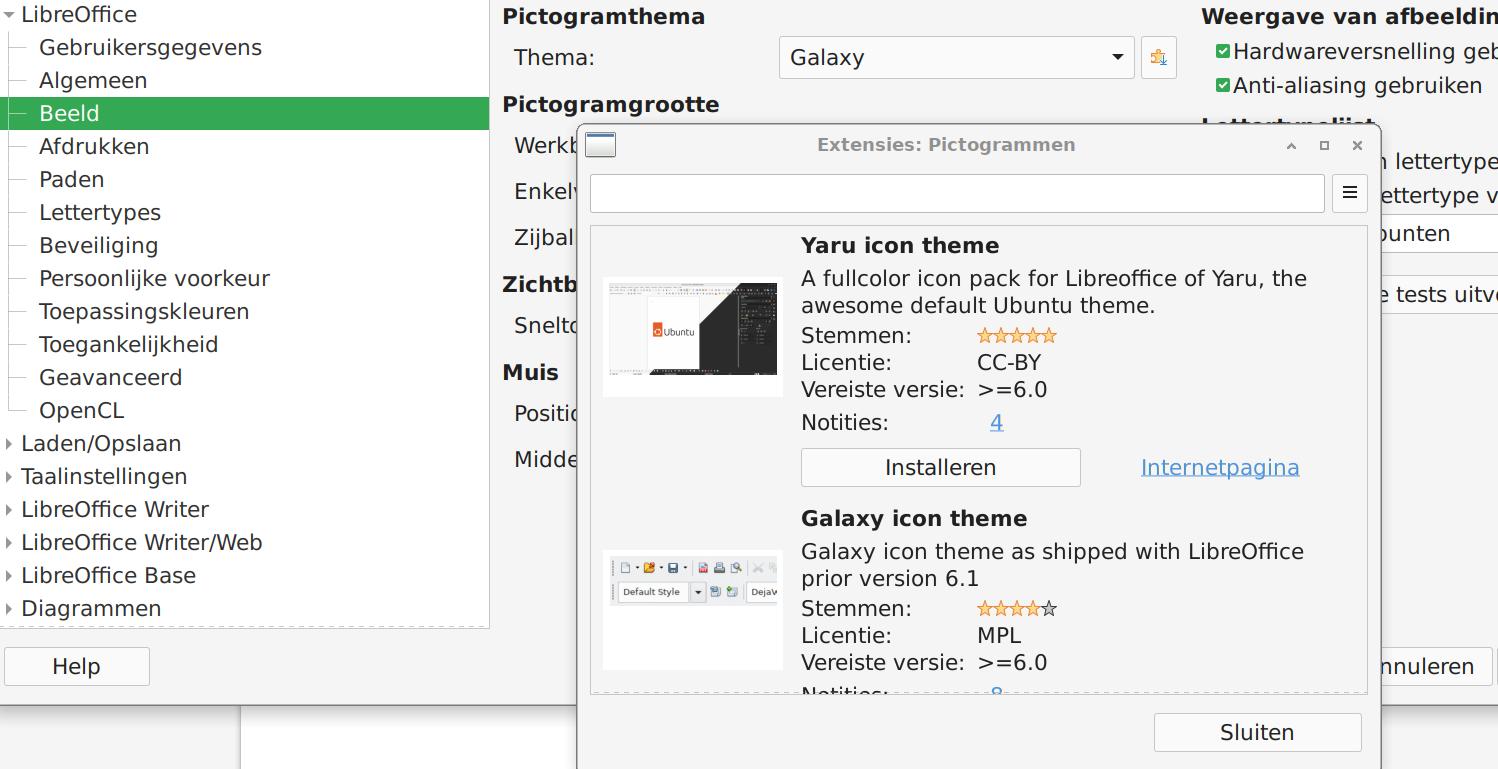Click the Galaxy icon theme star rating

1016,608
